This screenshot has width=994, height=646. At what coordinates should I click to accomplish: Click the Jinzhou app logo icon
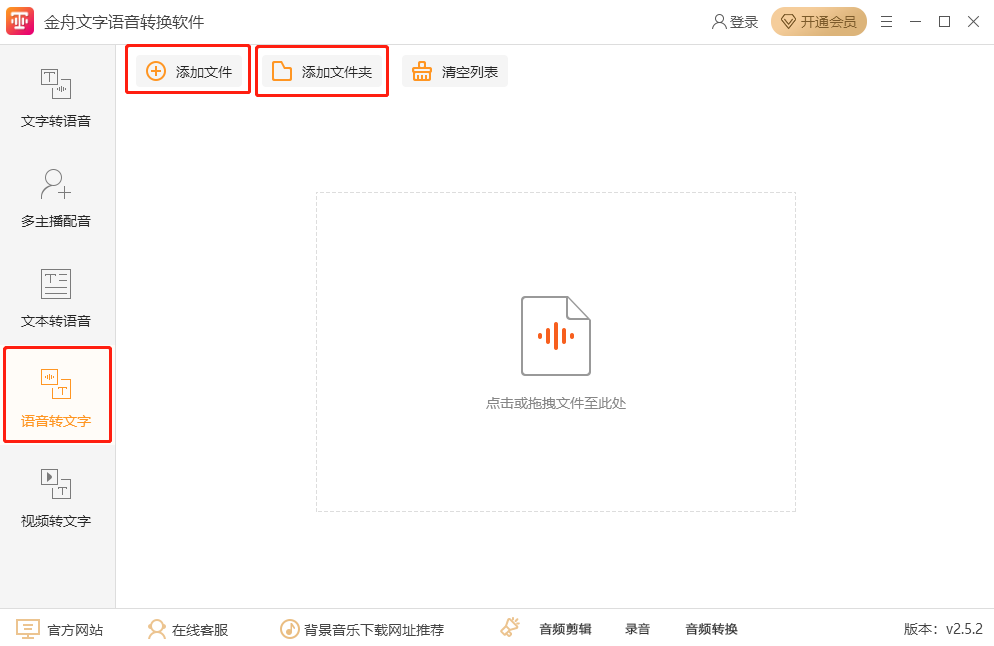point(20,22)
